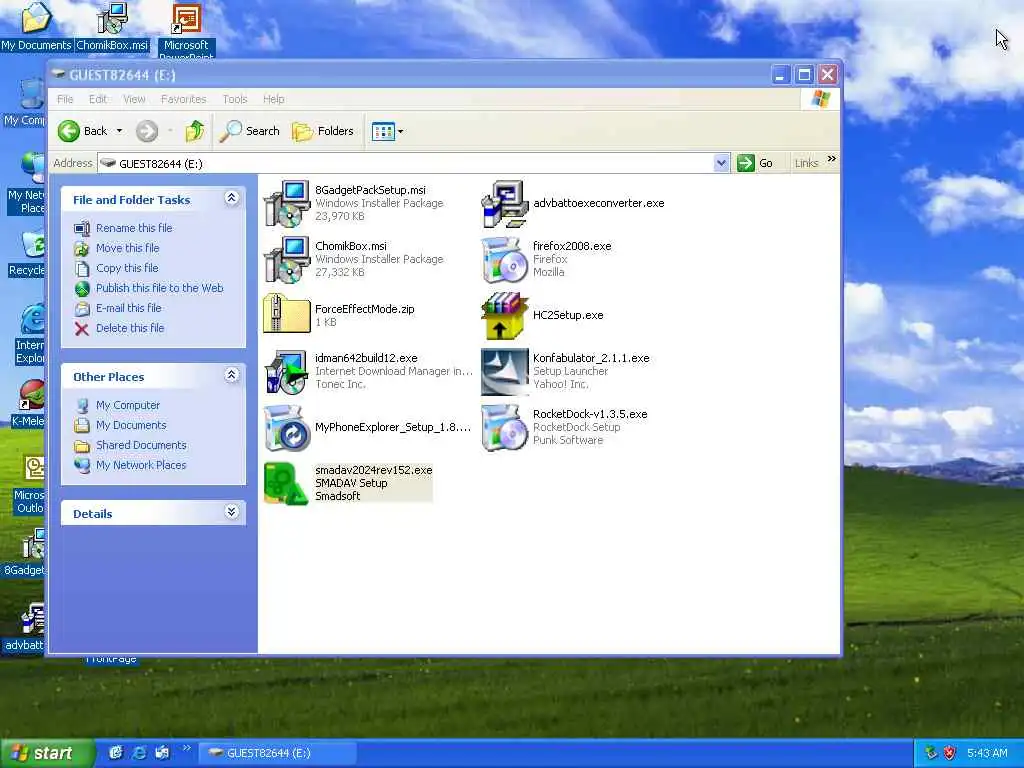Expand the Details panel
This screenshot has width=1024, height=768.
tap(231, 512)
